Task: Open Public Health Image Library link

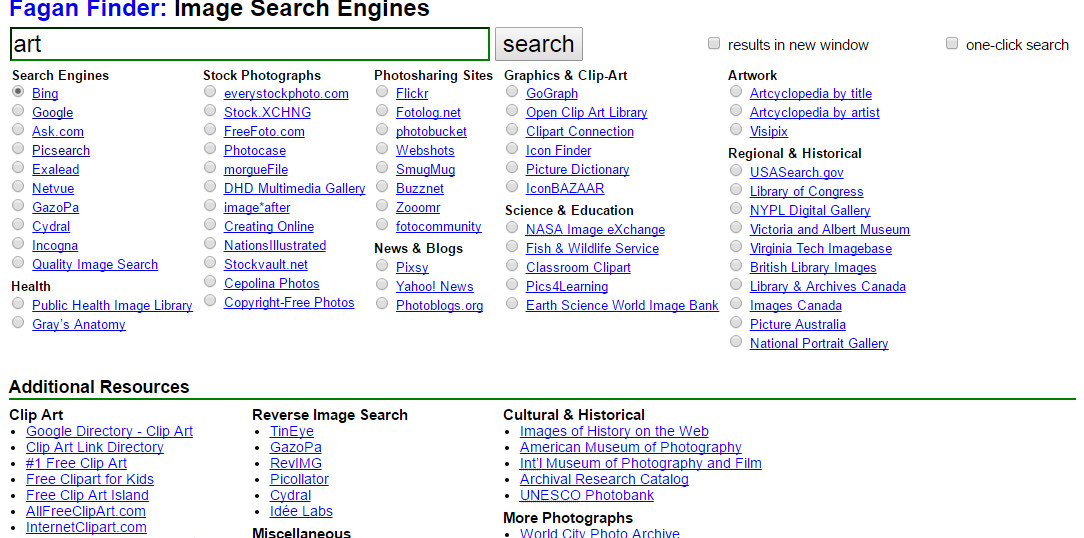Action: coord(112,305)
